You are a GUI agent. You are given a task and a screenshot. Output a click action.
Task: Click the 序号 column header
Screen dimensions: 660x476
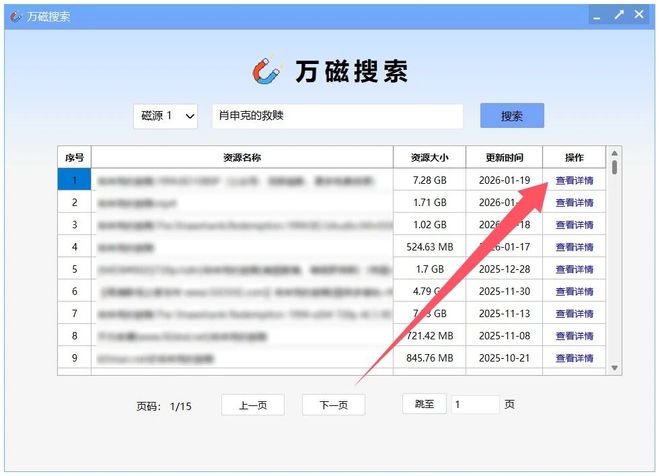75,157
